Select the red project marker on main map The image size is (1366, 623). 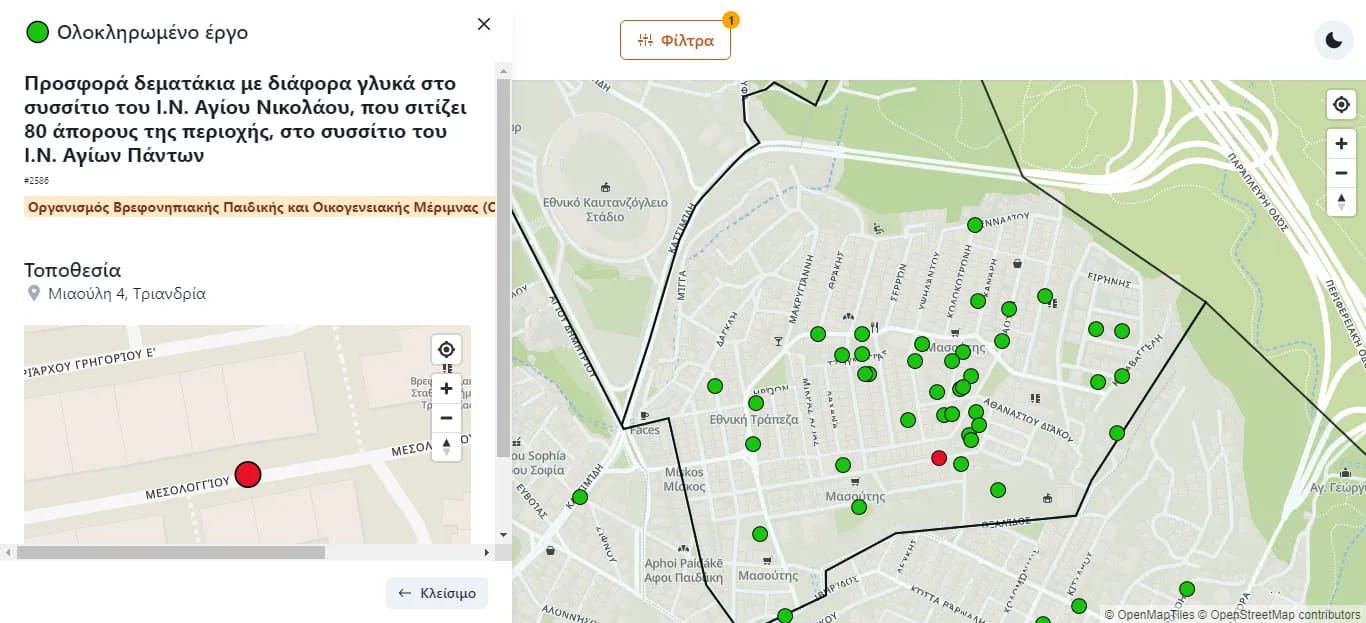pos(938,458)
